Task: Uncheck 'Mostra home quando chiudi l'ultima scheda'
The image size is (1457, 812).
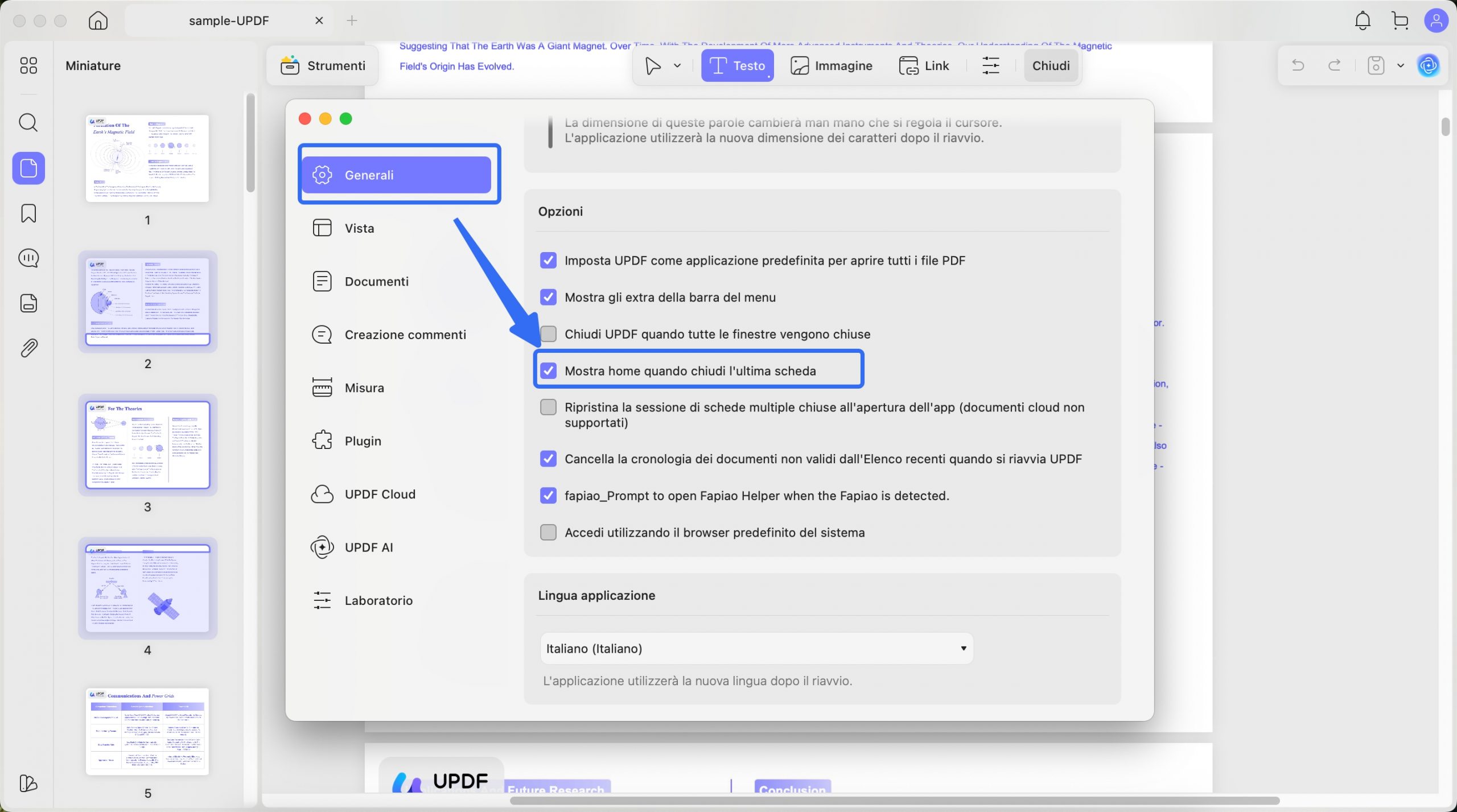Action: click(x=548, y=371)
